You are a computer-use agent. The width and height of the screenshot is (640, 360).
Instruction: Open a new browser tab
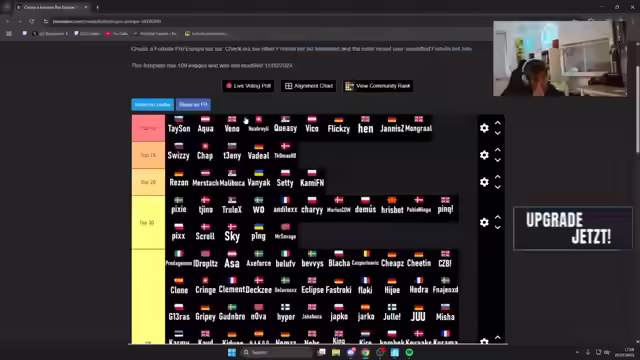97,7
